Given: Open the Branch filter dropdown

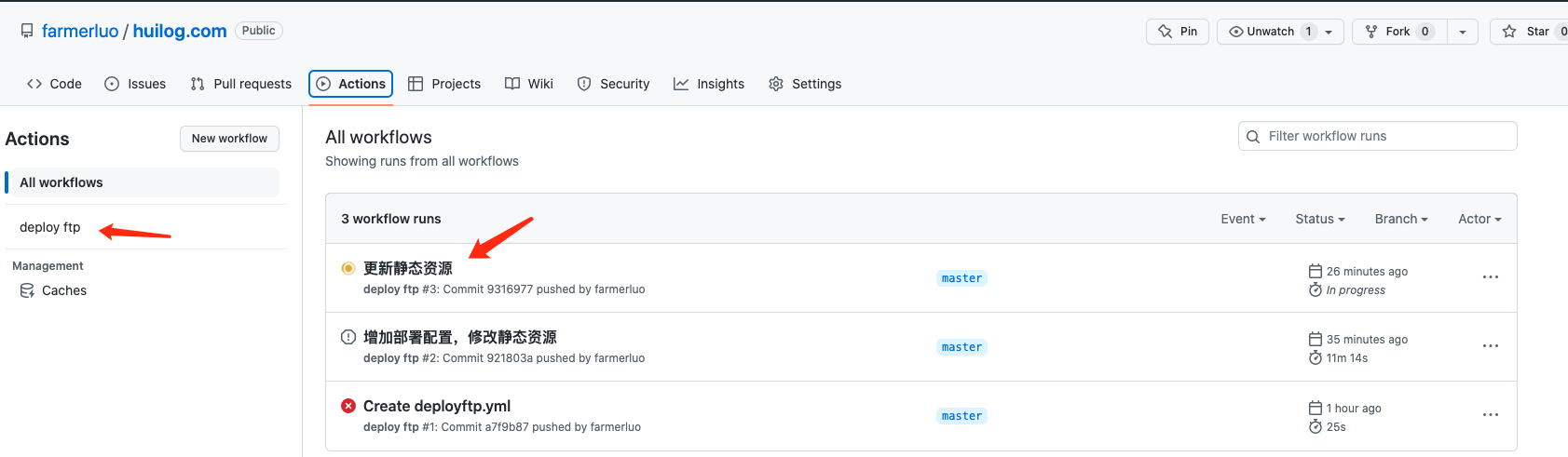Looking at the screenshot, I should pyautogui.click(x=1401, y=219).
